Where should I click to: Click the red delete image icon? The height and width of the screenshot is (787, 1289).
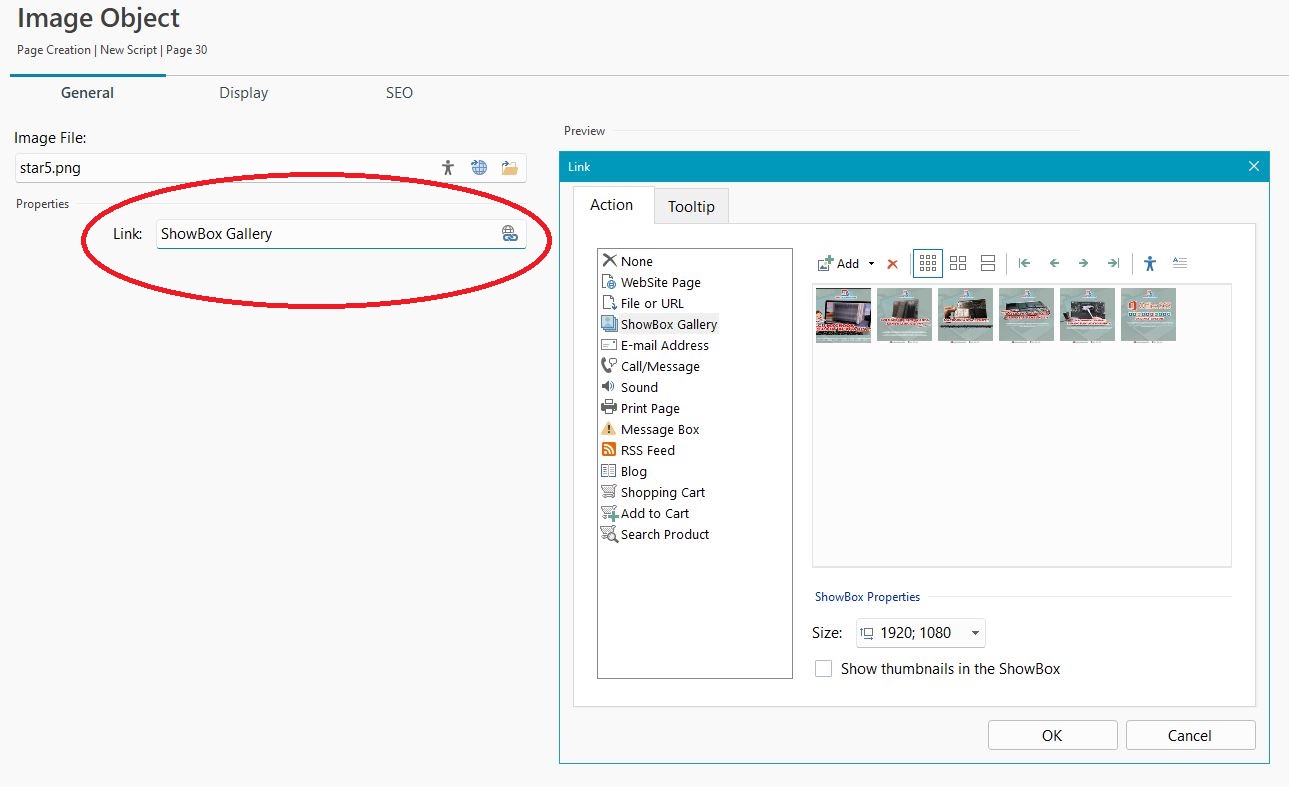[x=893, y=264]
